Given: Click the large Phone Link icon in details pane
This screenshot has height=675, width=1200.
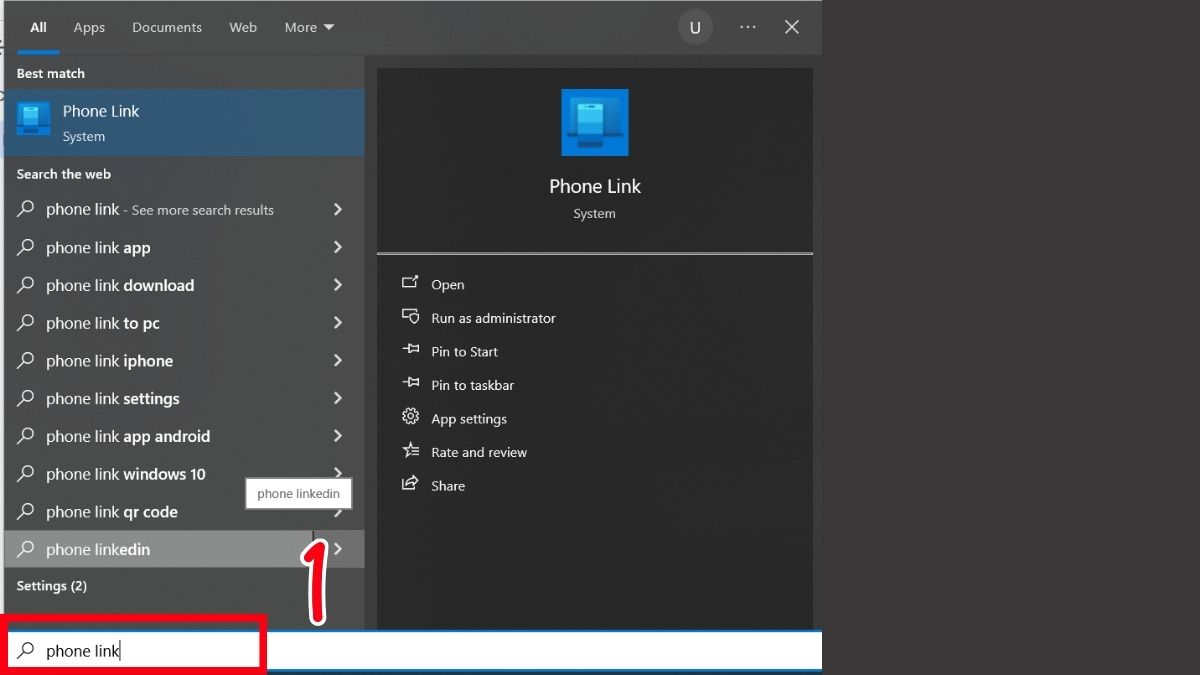Looking at the screenshot, I should tap(595, 122).
